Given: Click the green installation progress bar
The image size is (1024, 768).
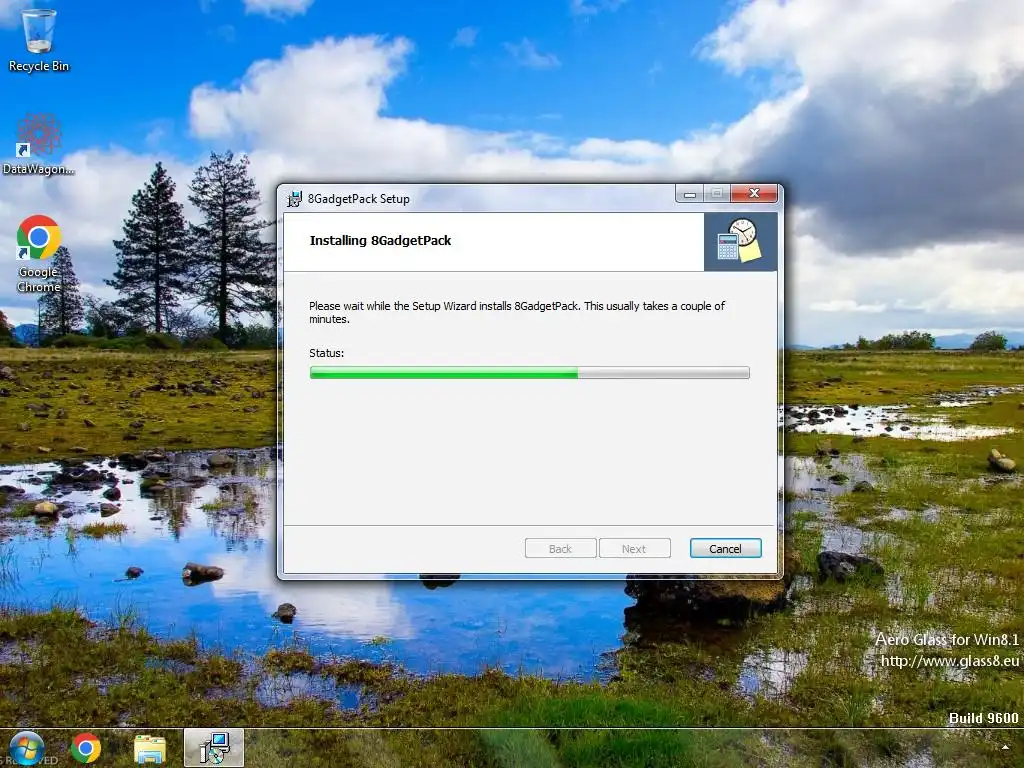Looking at the screenshot, I should (530, 372).
